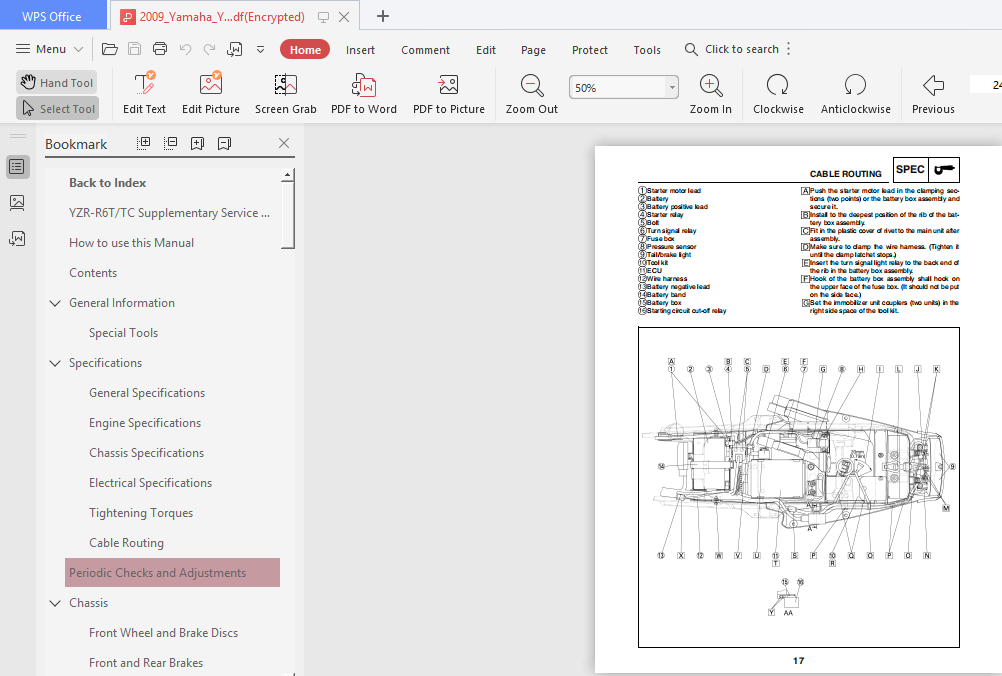
Task: Open the quick access customize dropdown
Action: click(261, 49)
